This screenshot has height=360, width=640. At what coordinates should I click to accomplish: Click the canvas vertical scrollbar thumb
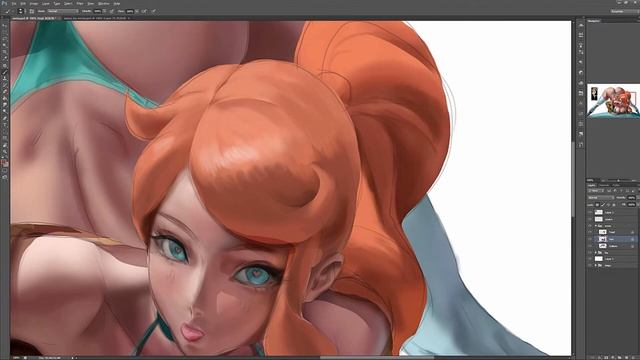573,178
